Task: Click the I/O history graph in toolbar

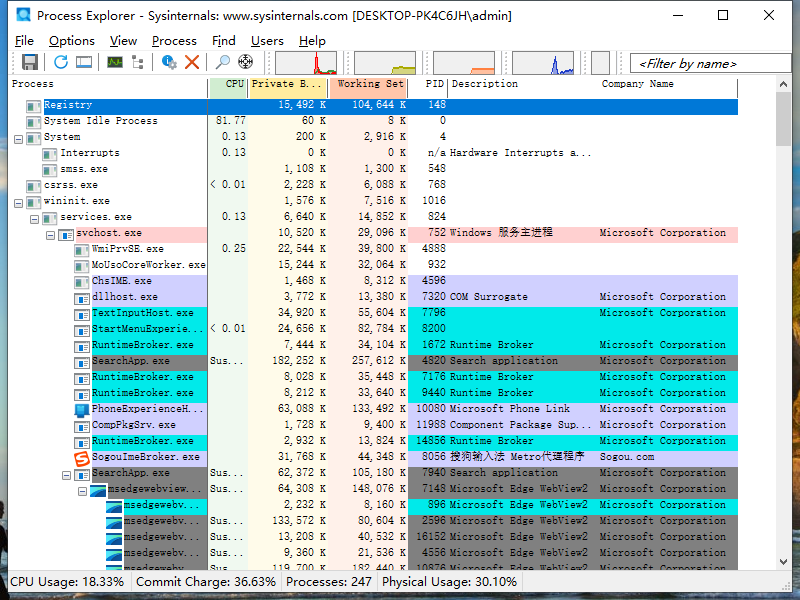Action: pos(543,63)
